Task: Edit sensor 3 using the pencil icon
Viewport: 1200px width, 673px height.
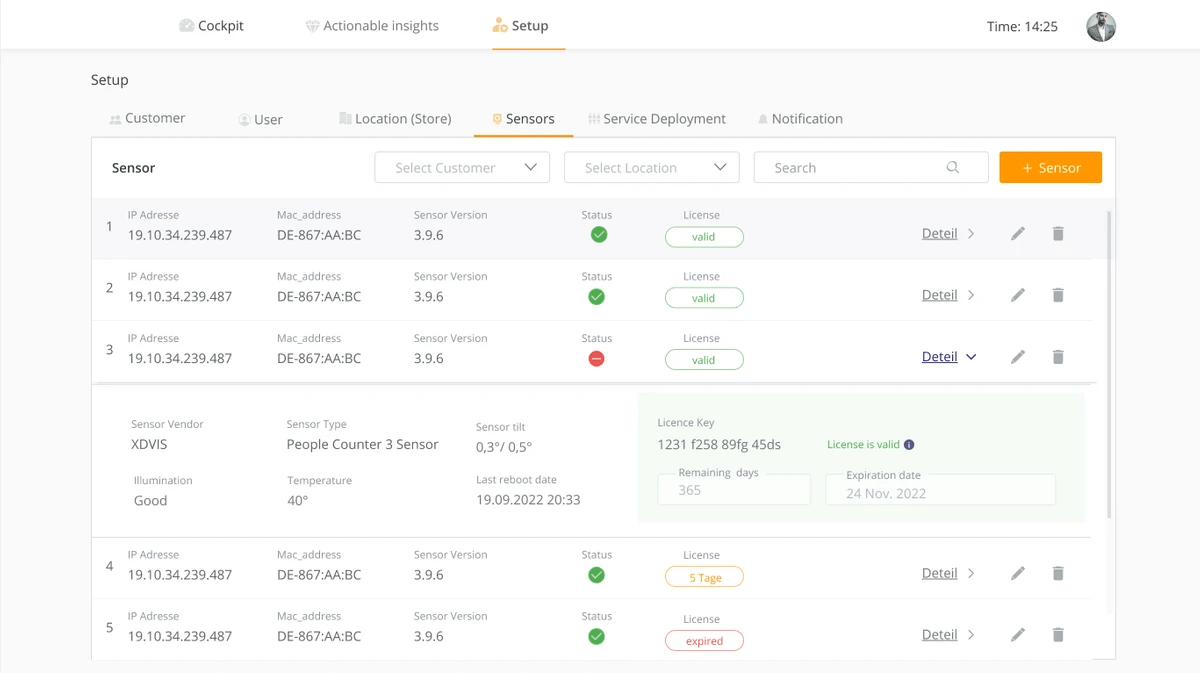Action: click(1018, 357)
